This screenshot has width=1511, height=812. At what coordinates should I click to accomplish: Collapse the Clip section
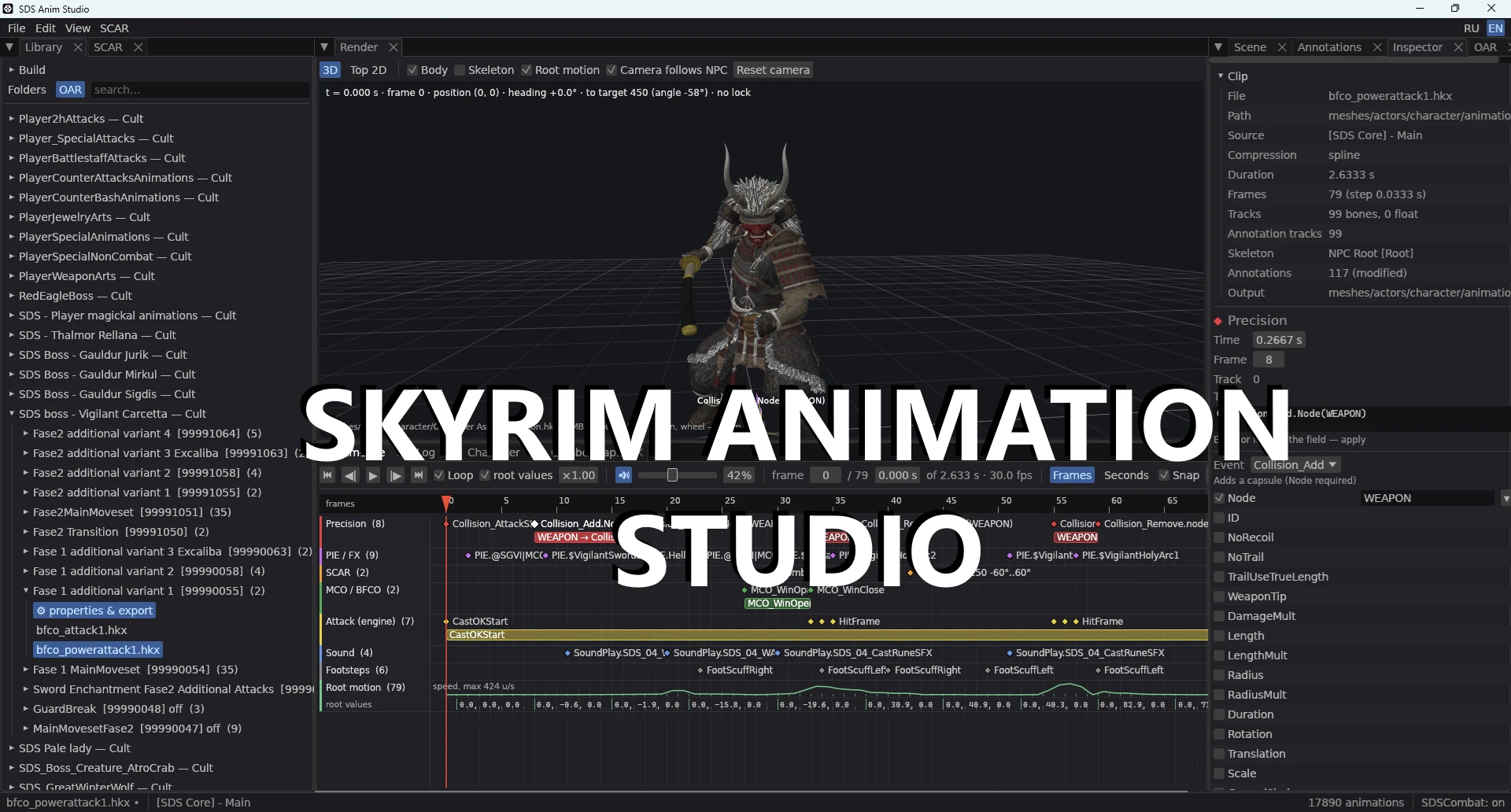click(x=1221, y=76)
